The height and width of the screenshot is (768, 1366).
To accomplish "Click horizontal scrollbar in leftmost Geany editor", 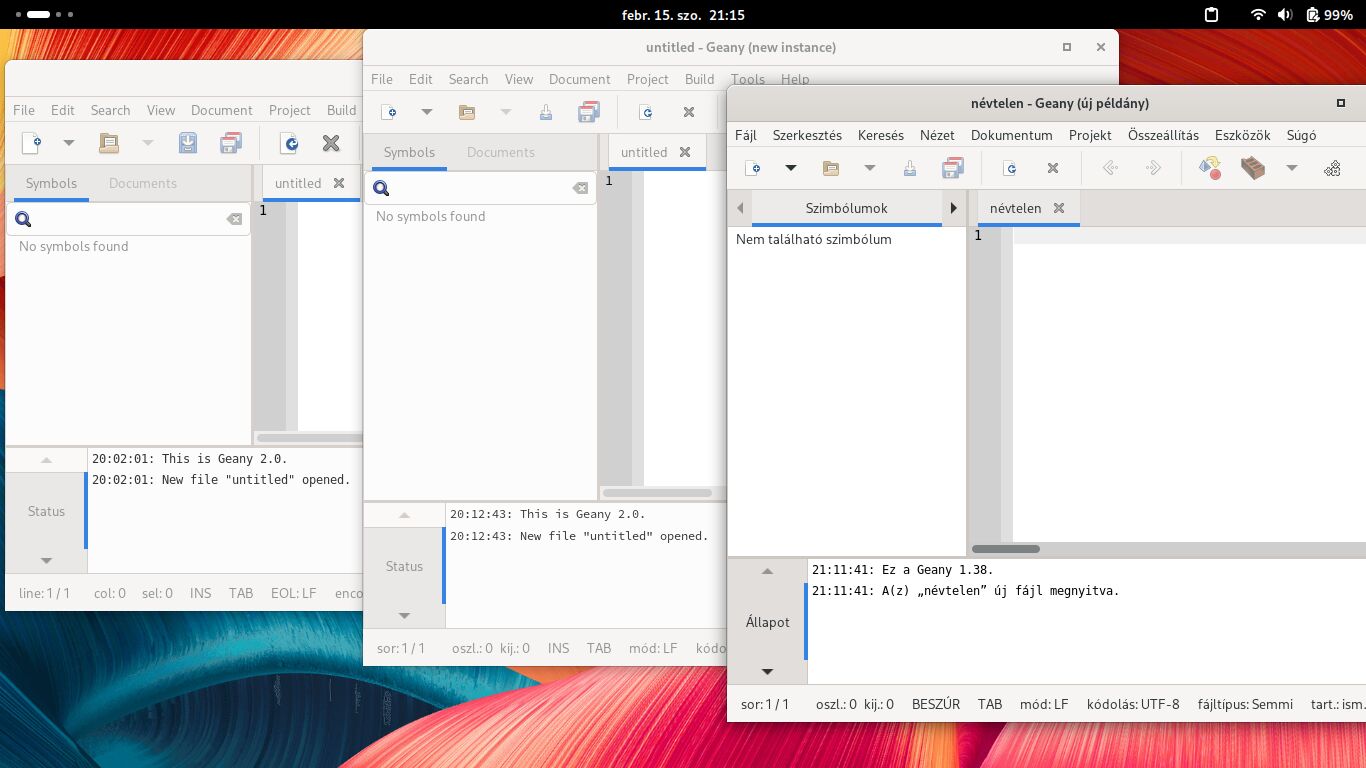I will point(307,438).
